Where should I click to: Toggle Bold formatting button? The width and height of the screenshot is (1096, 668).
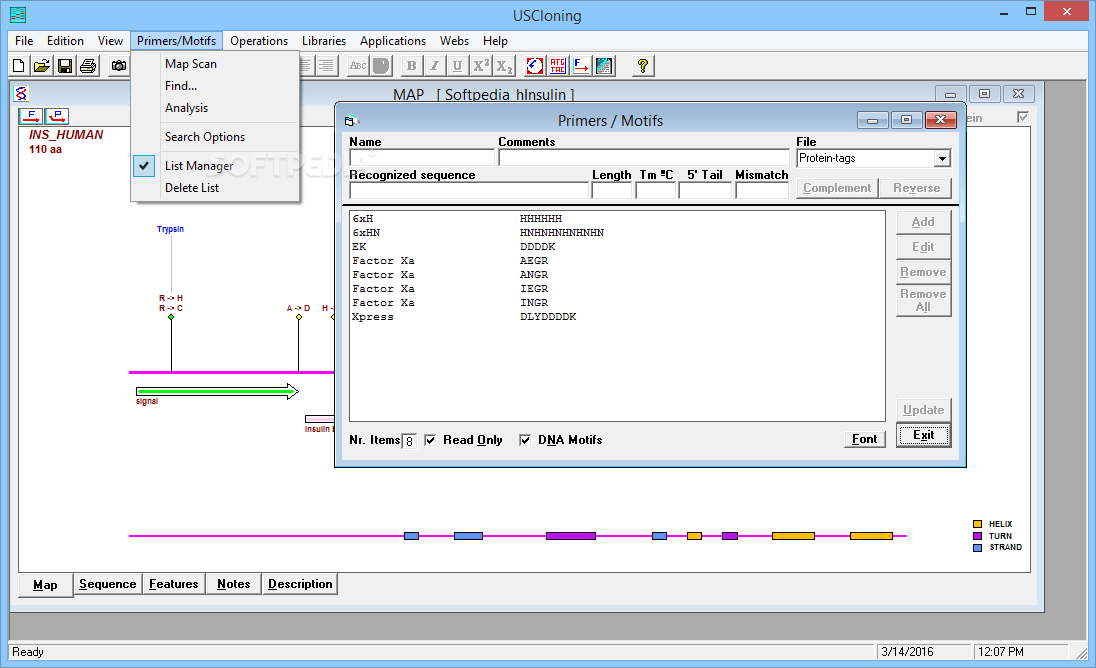[x=412, y=66]
